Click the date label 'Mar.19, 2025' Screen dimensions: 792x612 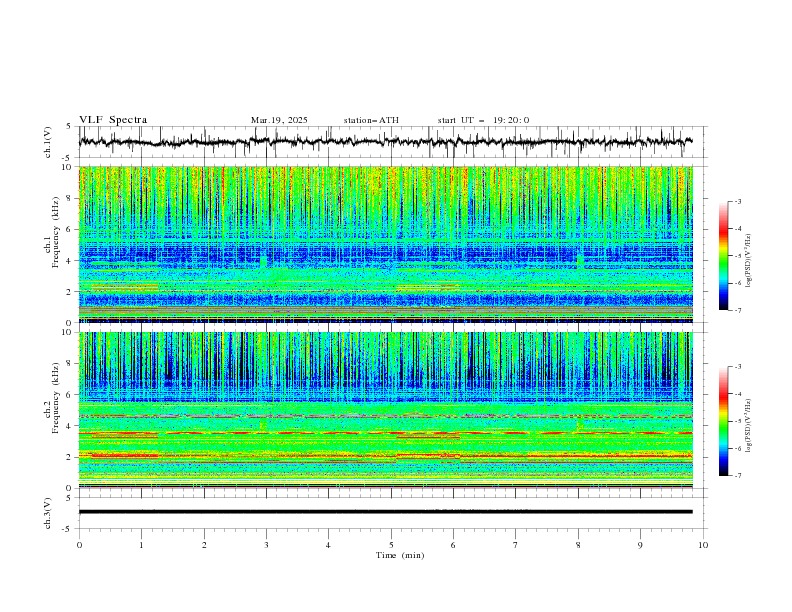(x=279, y=120)
